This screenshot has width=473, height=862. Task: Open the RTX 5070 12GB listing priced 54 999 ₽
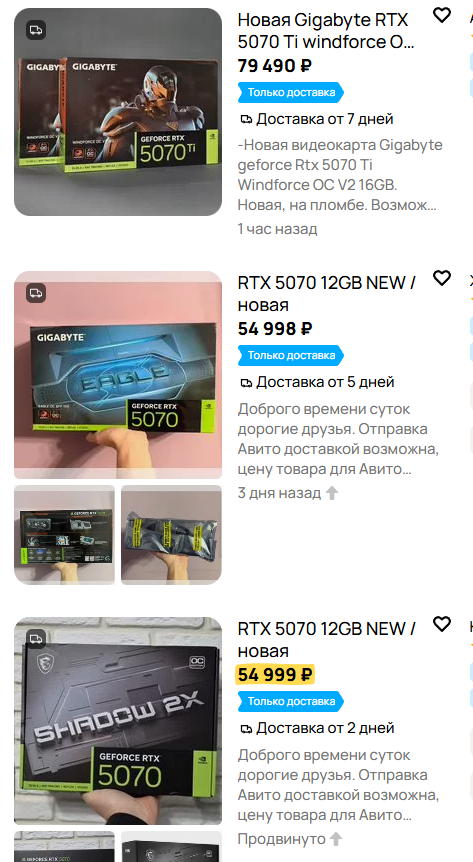tap(327, 639)
